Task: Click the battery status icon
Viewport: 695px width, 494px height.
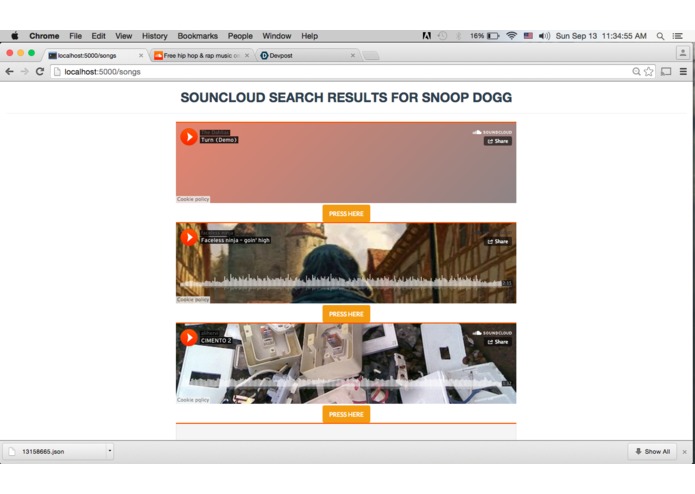Action: click(x=493, y=36)
